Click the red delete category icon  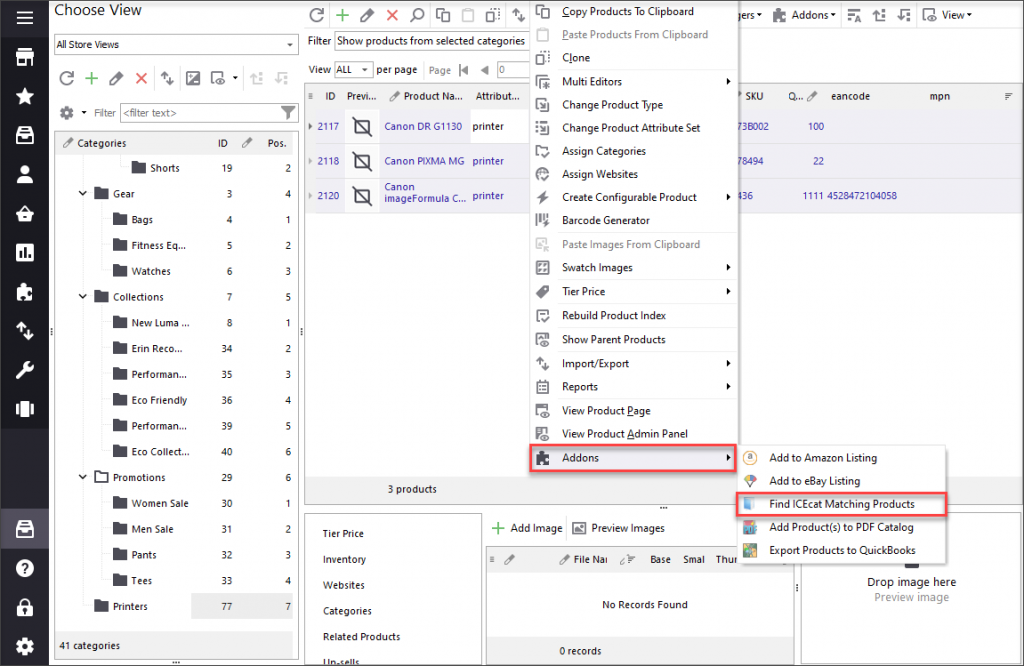[x=141, y=78]
